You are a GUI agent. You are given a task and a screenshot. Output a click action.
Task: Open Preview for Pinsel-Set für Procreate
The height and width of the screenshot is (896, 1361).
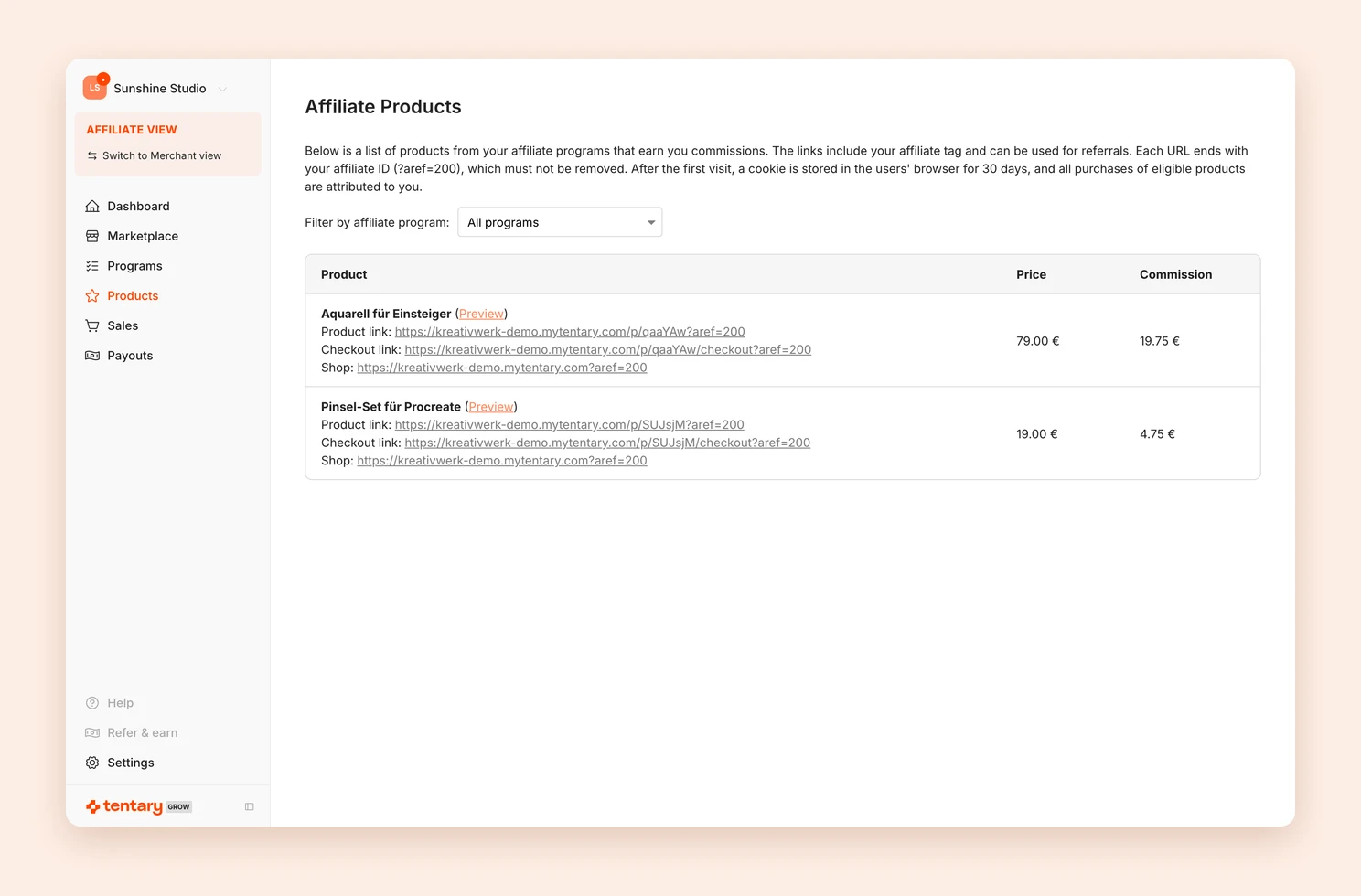tap(491, 407)
